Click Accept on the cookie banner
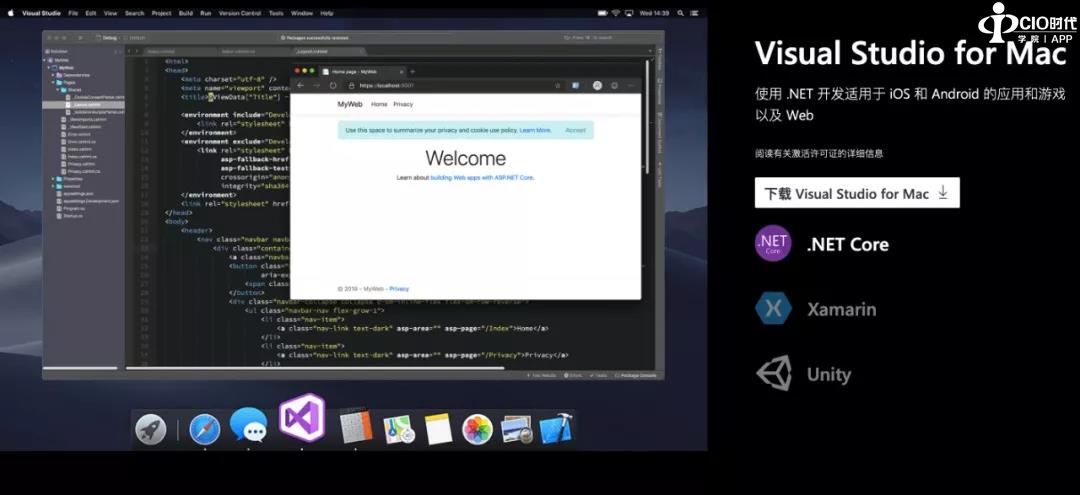Screen dimensions: 1080x495 pos(575,130)
